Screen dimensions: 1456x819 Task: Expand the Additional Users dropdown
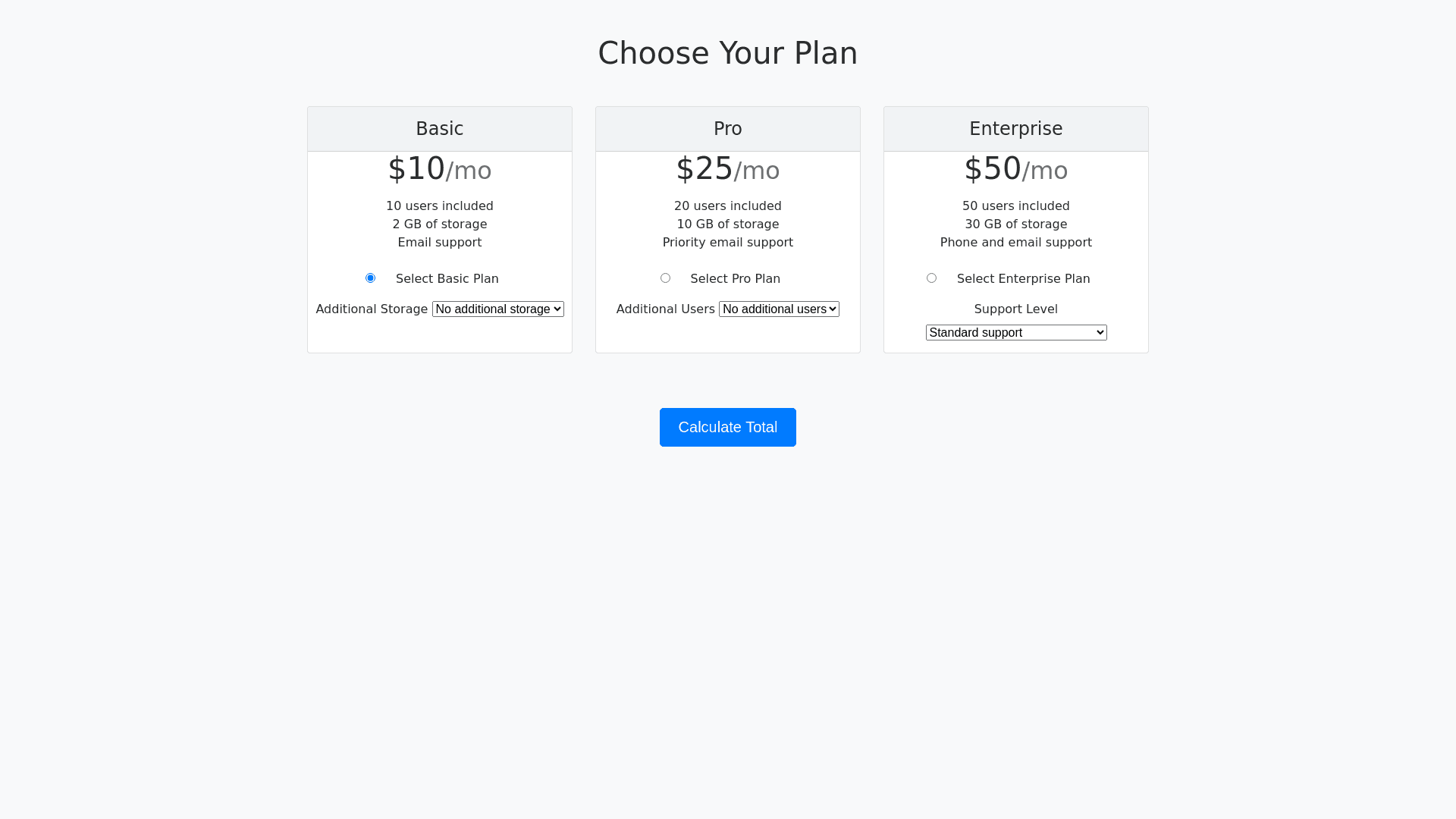tap(779, 309)
